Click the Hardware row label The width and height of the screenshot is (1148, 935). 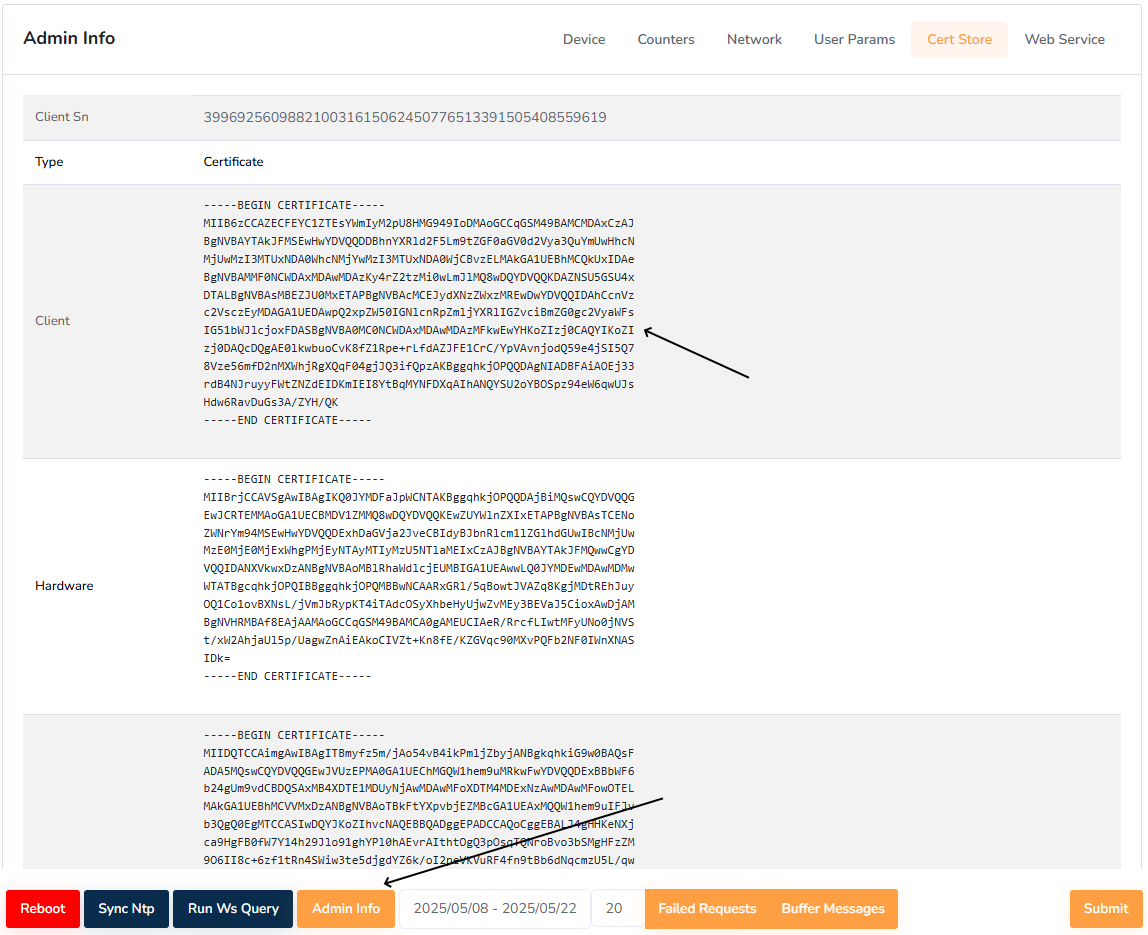64,586
